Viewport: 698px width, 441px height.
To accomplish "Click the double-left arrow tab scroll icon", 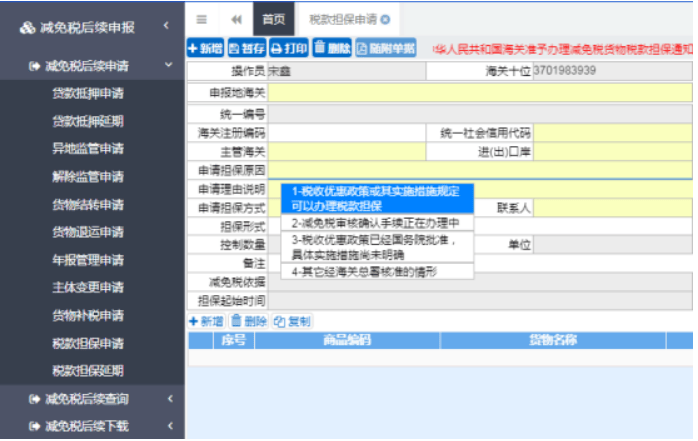I will 236,19.
